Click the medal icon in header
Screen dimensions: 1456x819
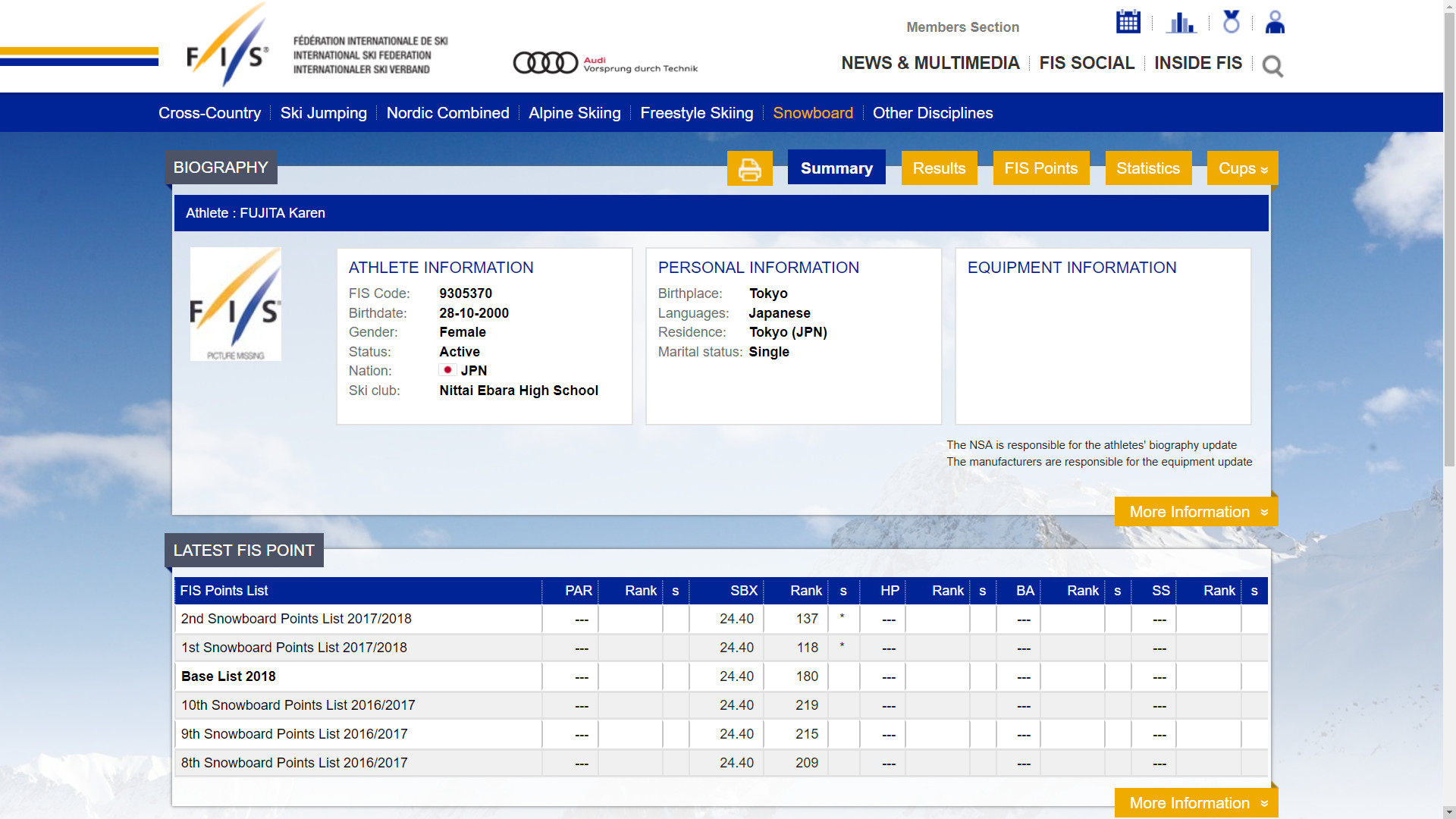tap(1231, 22)
